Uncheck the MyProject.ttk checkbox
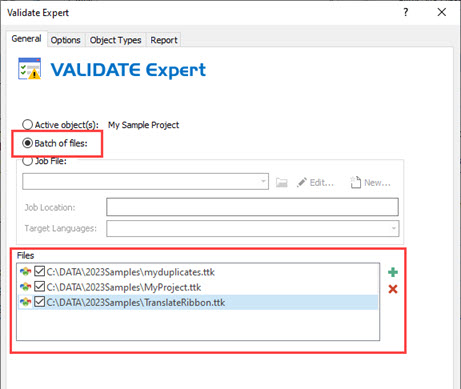The height and width of the screenshot is (389, 461). (x=40, y=286)
